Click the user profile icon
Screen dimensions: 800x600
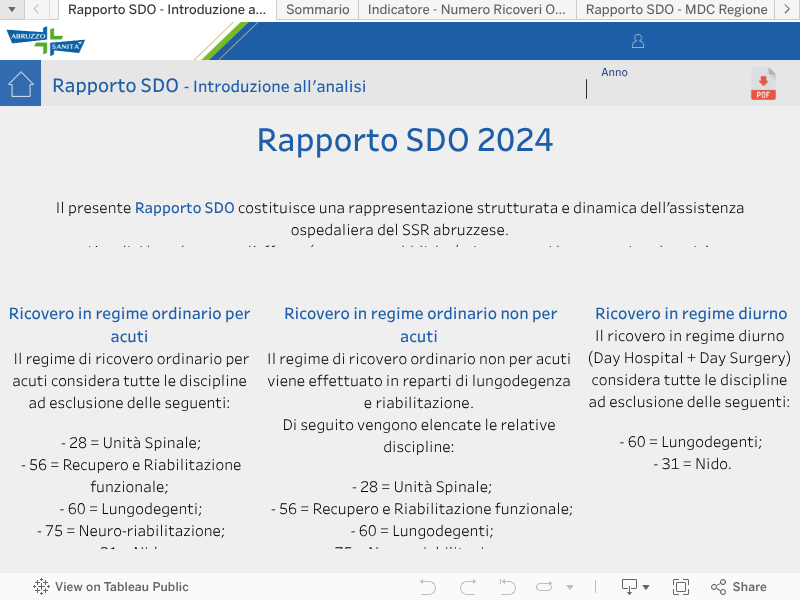click(x=638, y=41)
